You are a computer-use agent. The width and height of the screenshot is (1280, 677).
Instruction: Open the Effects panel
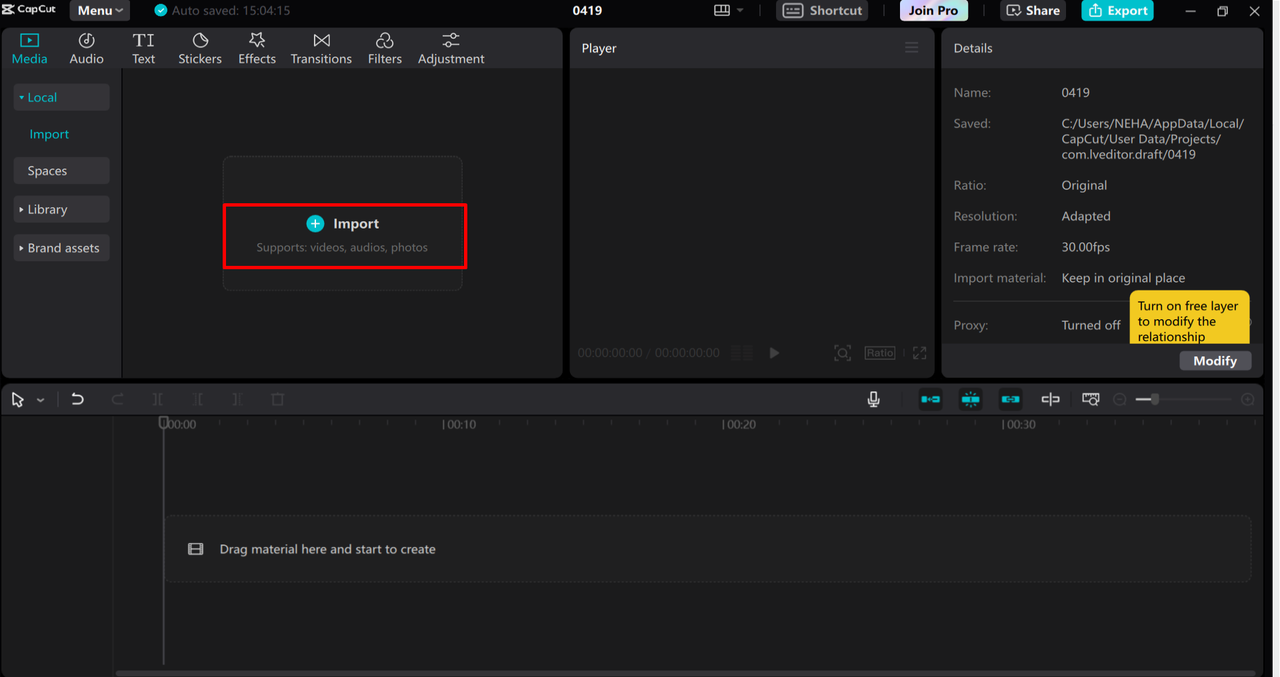click(257, 48)
